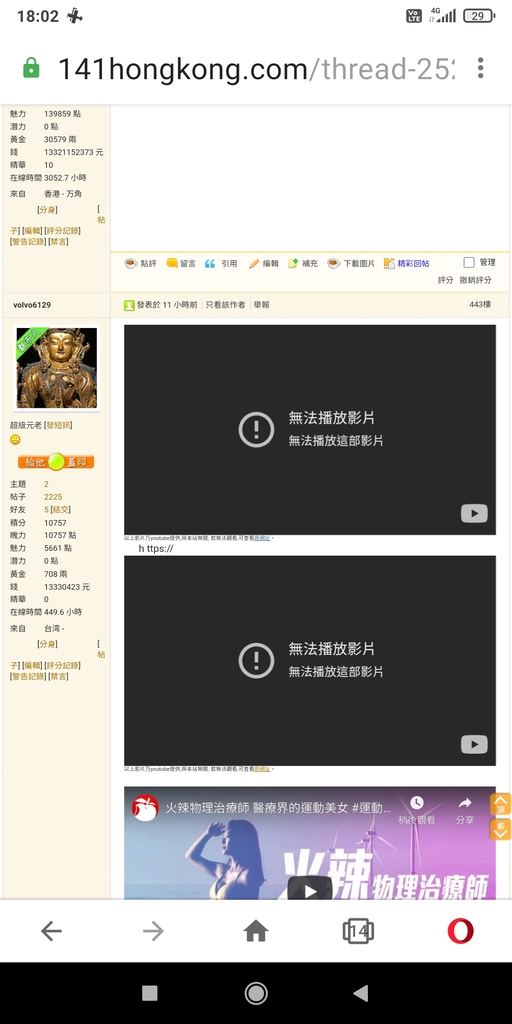Click 禁言 in the upper user's profile
Image resolution: width=512 pixels, height=1024 pixels.
(59, 242)
